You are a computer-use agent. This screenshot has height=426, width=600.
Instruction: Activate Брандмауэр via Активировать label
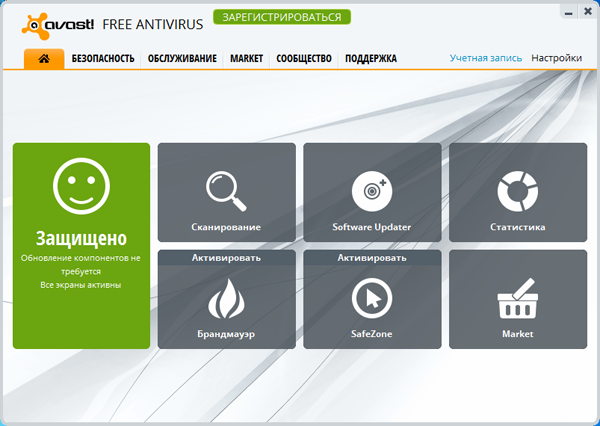(226, 258)
